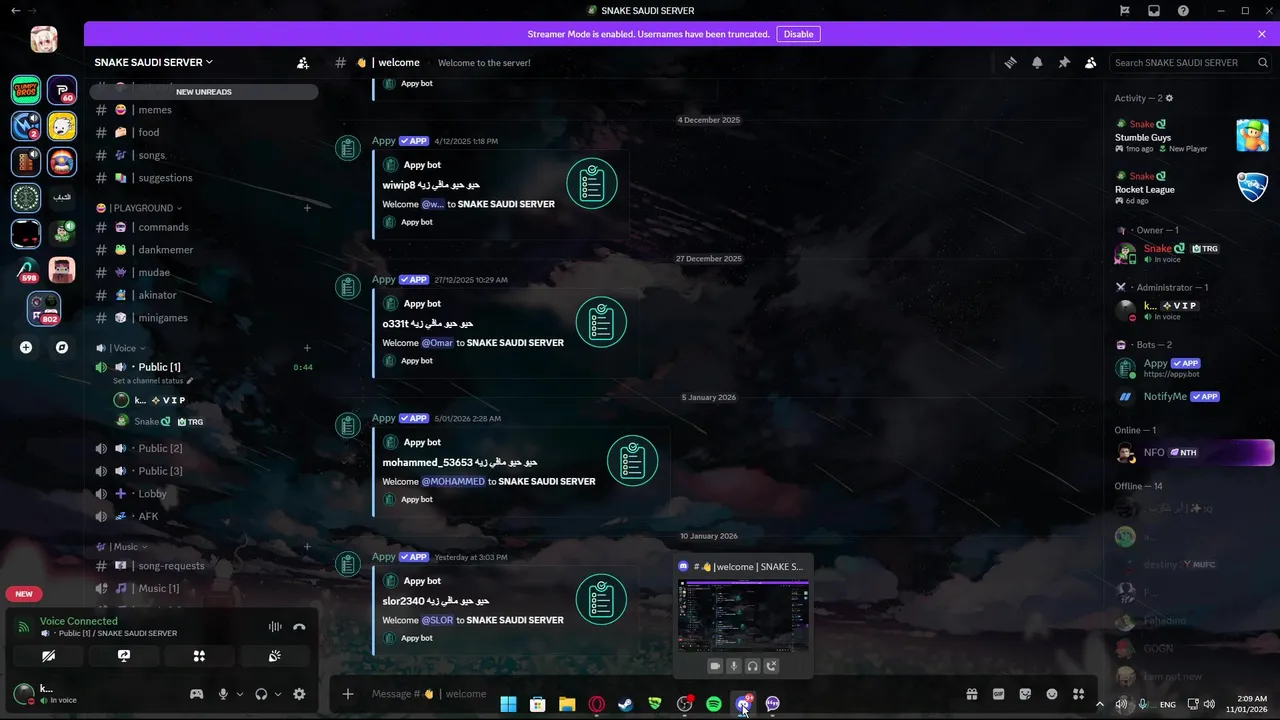This screenshot has height=720, width=1280.
Task: Open Spotify from Windows taskbar
Action: pos(714,704)
